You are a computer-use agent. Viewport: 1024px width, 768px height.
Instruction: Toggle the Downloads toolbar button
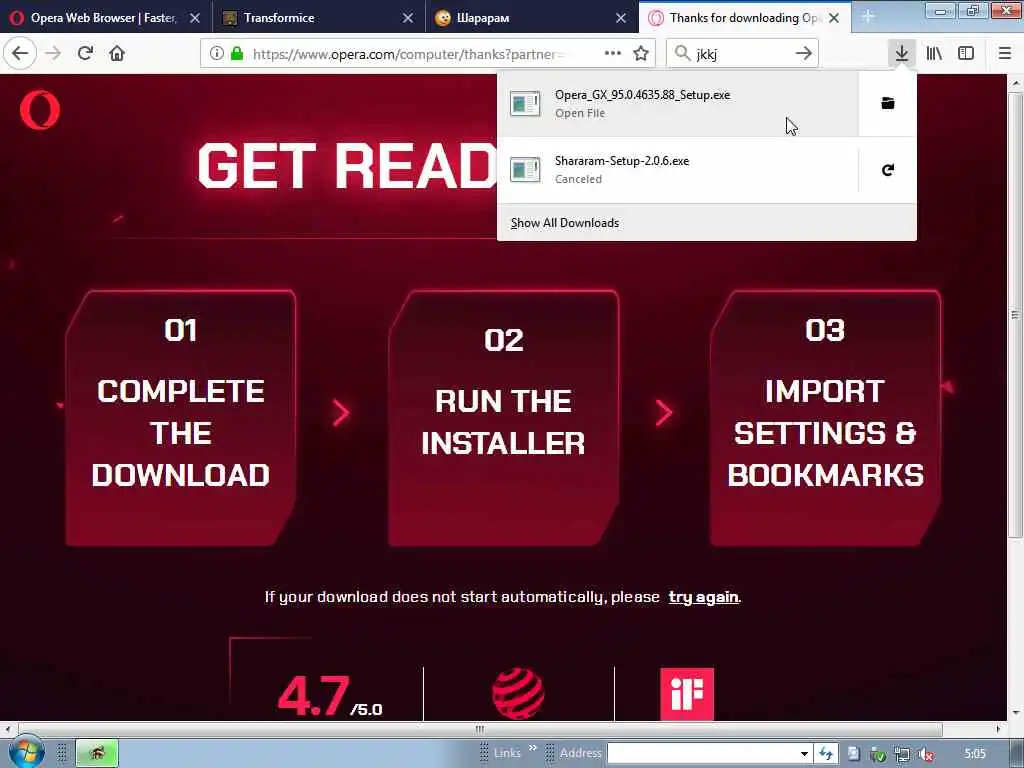click(x=902, y=54)
